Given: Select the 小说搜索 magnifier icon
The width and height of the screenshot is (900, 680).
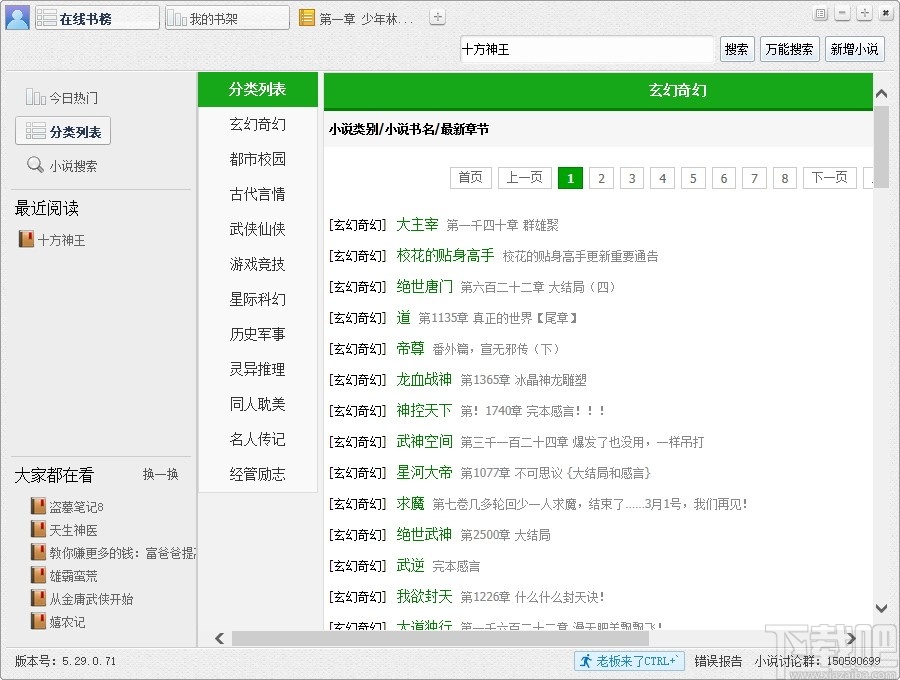Looking at the screenshot, I should point(35,165).
